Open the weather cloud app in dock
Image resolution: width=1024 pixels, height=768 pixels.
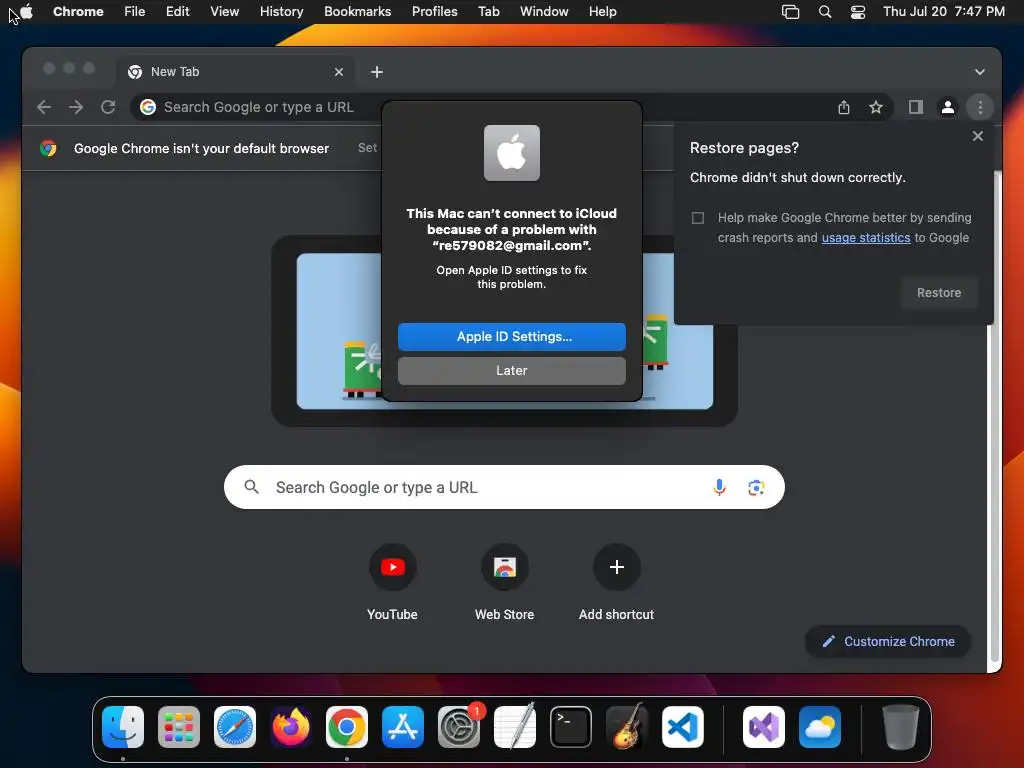pos(820,726)
